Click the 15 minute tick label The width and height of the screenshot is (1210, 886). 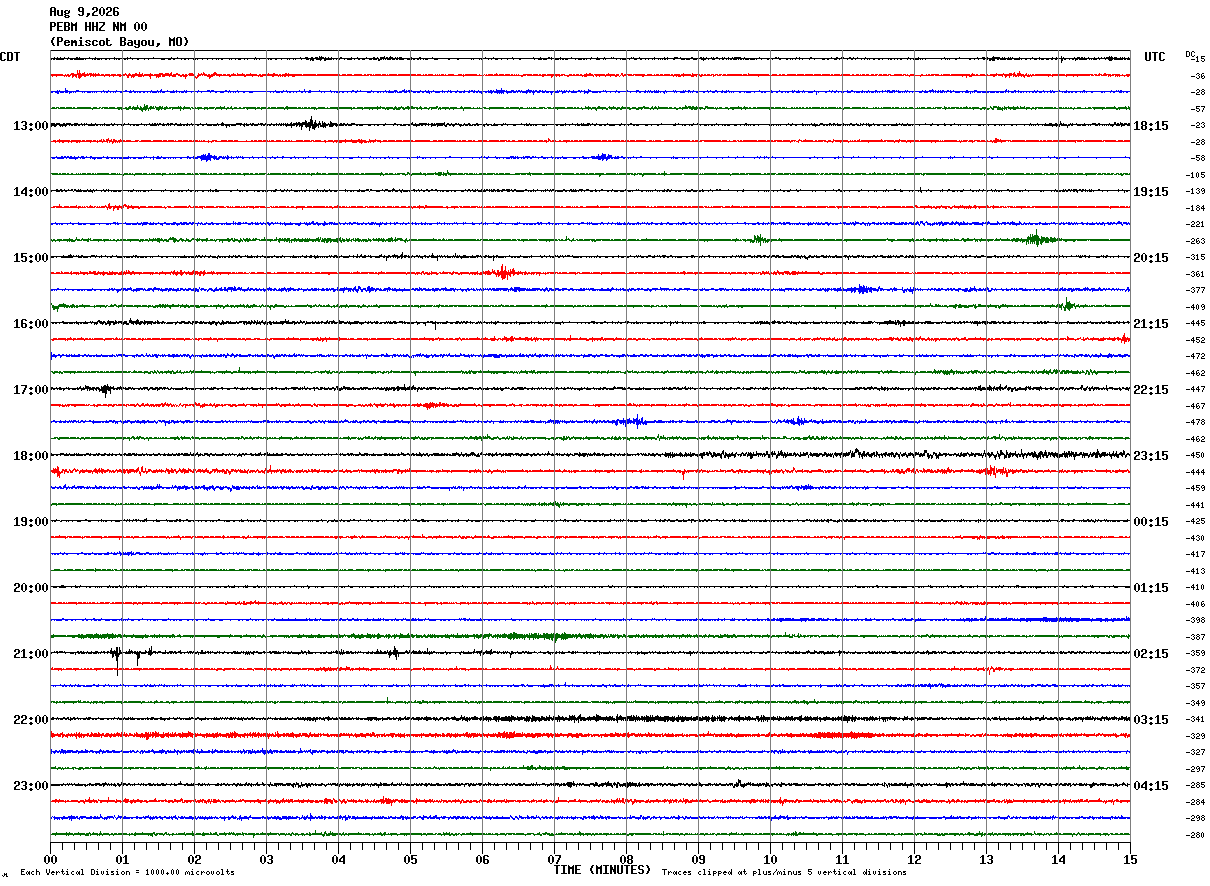point(1130,859)
